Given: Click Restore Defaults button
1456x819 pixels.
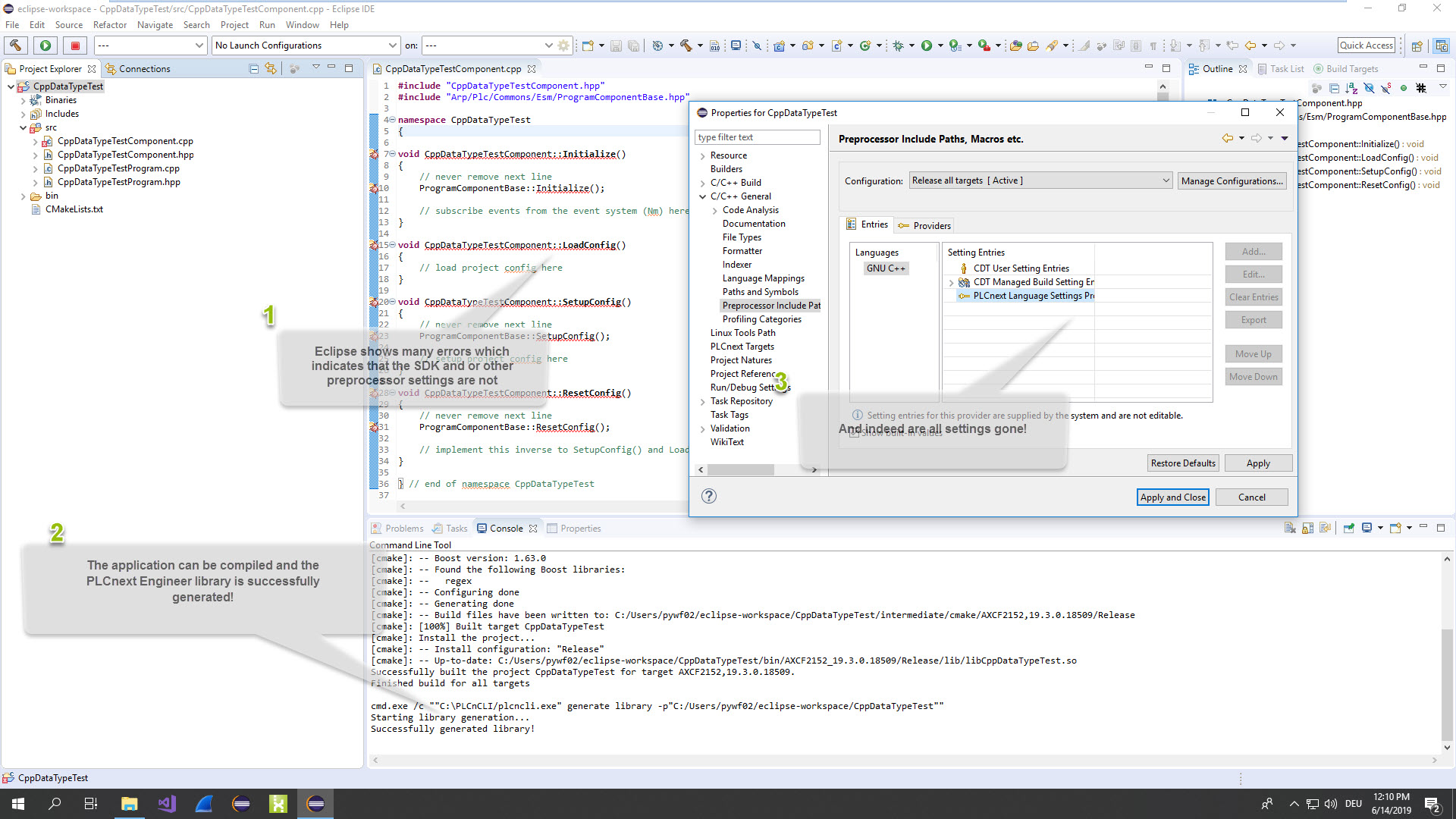Looking at the screenshot, I should click(1183, 463).
